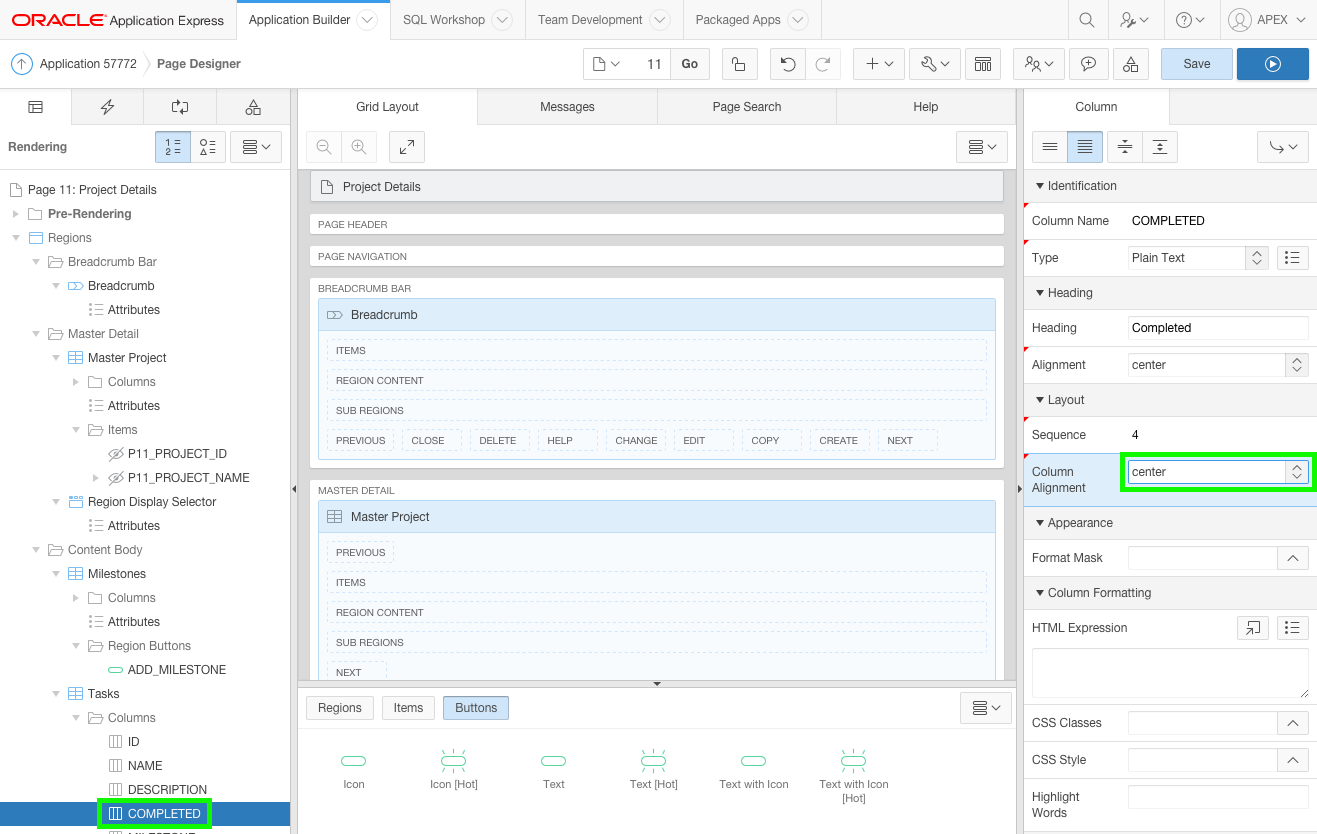Click the Save button

[1196, 64]
